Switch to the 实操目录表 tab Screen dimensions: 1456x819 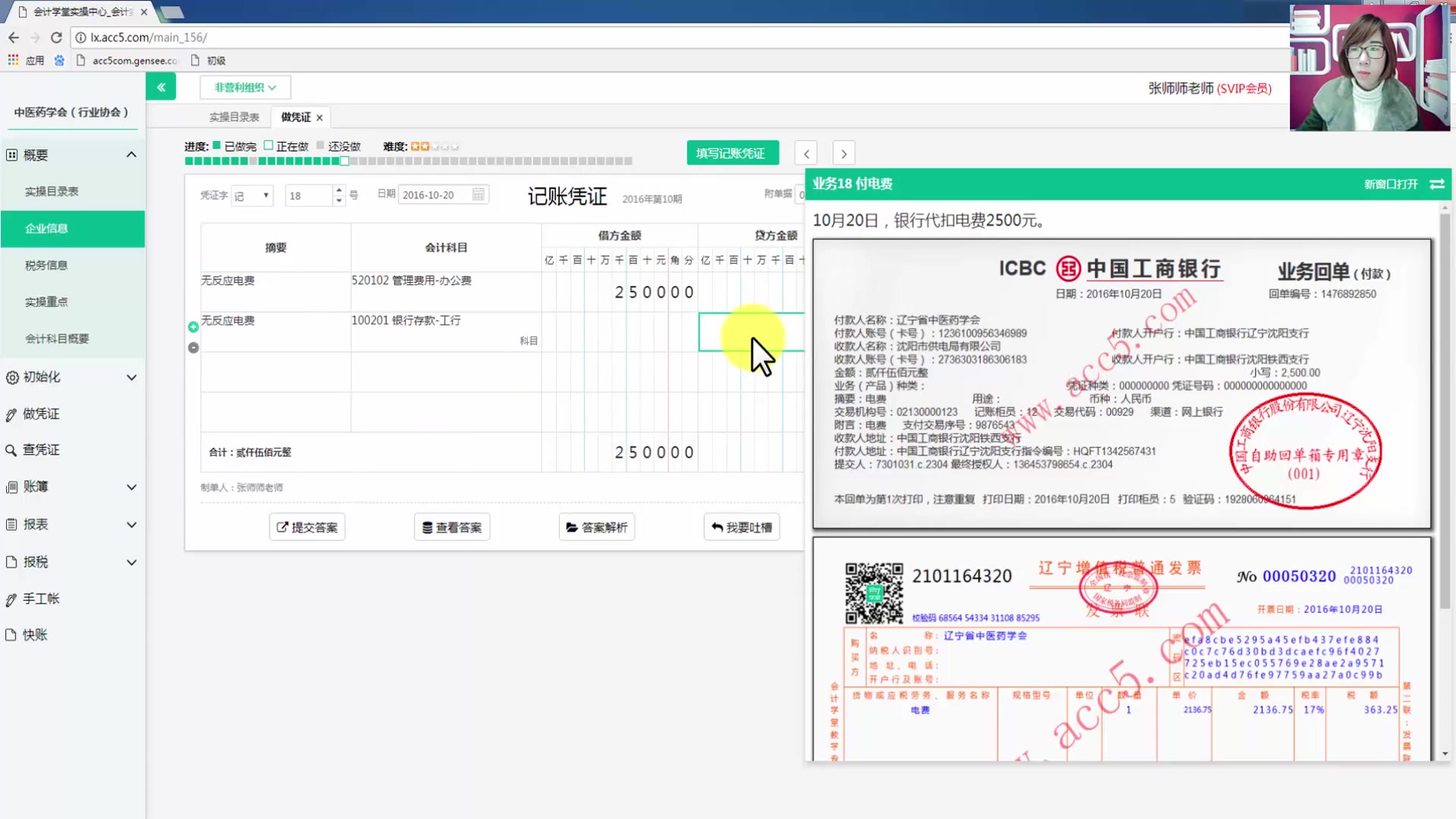pyautogui.click(x=234, y=117)
